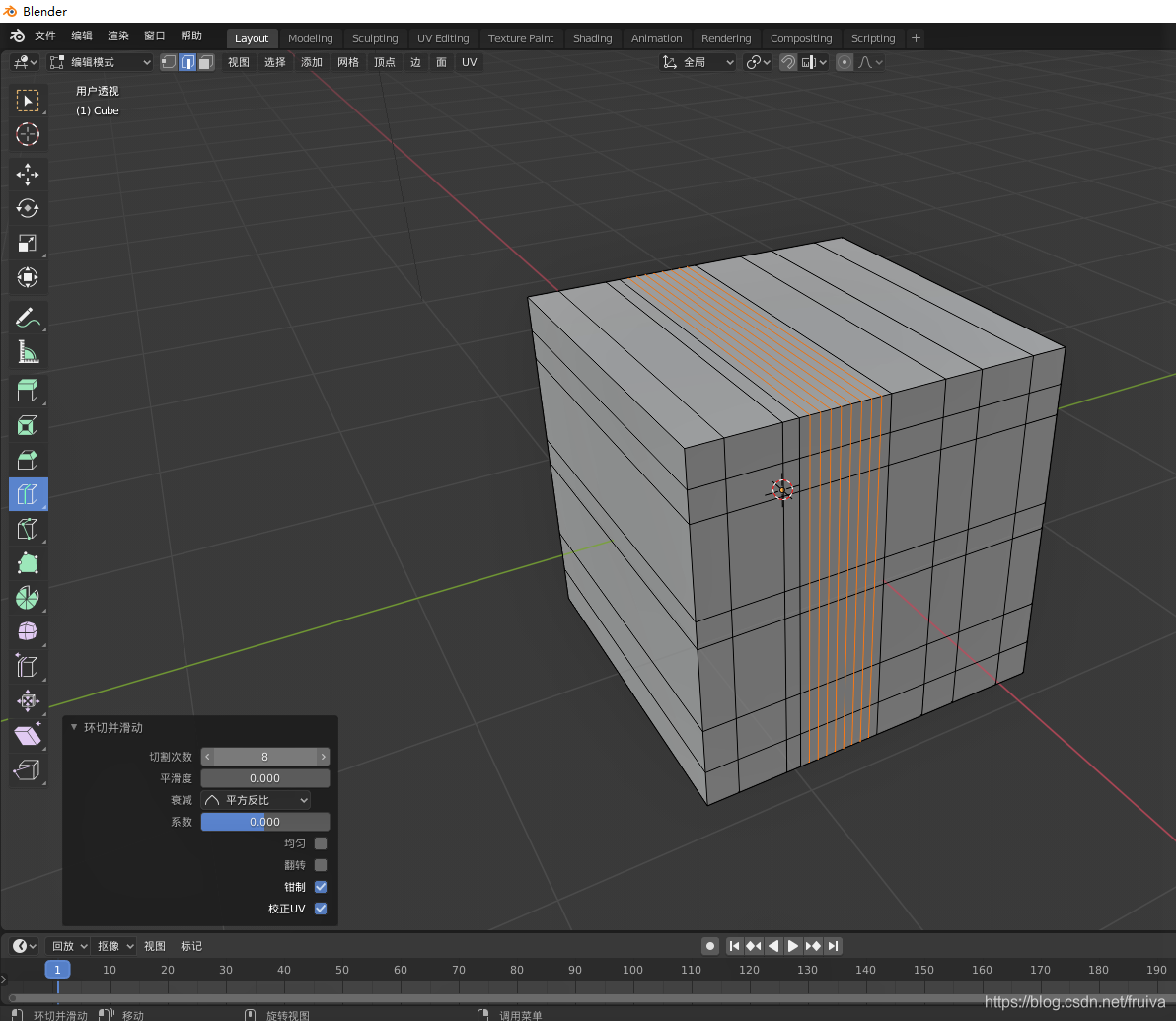The image size is (1176, 1021).
Task: Open the 渲染 menu
Action: [117, 36]
